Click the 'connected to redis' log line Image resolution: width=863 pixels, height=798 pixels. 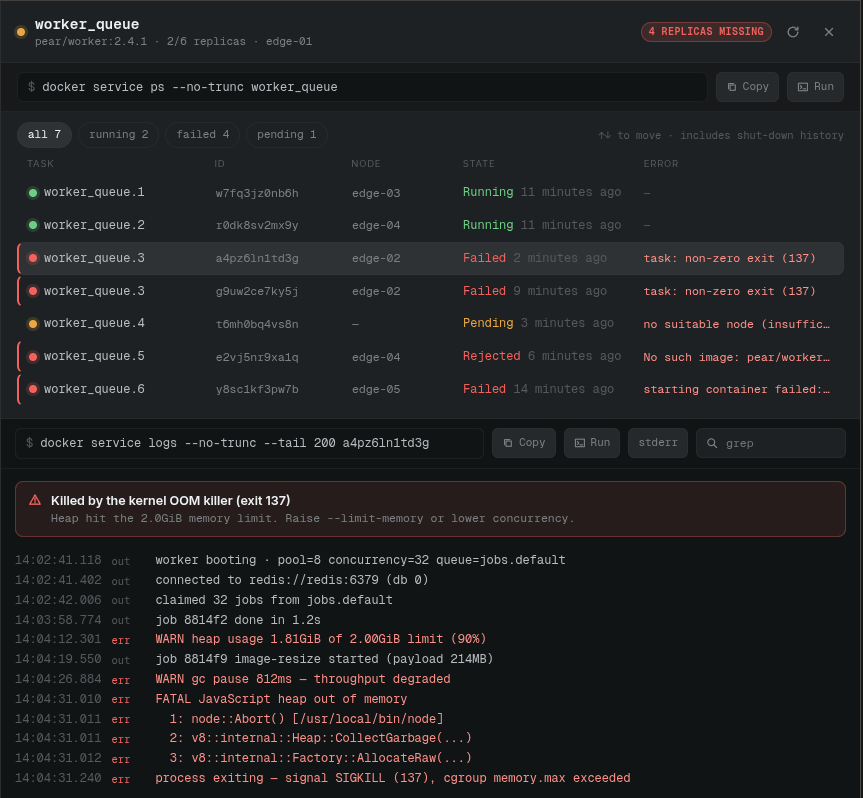(292, 580)
